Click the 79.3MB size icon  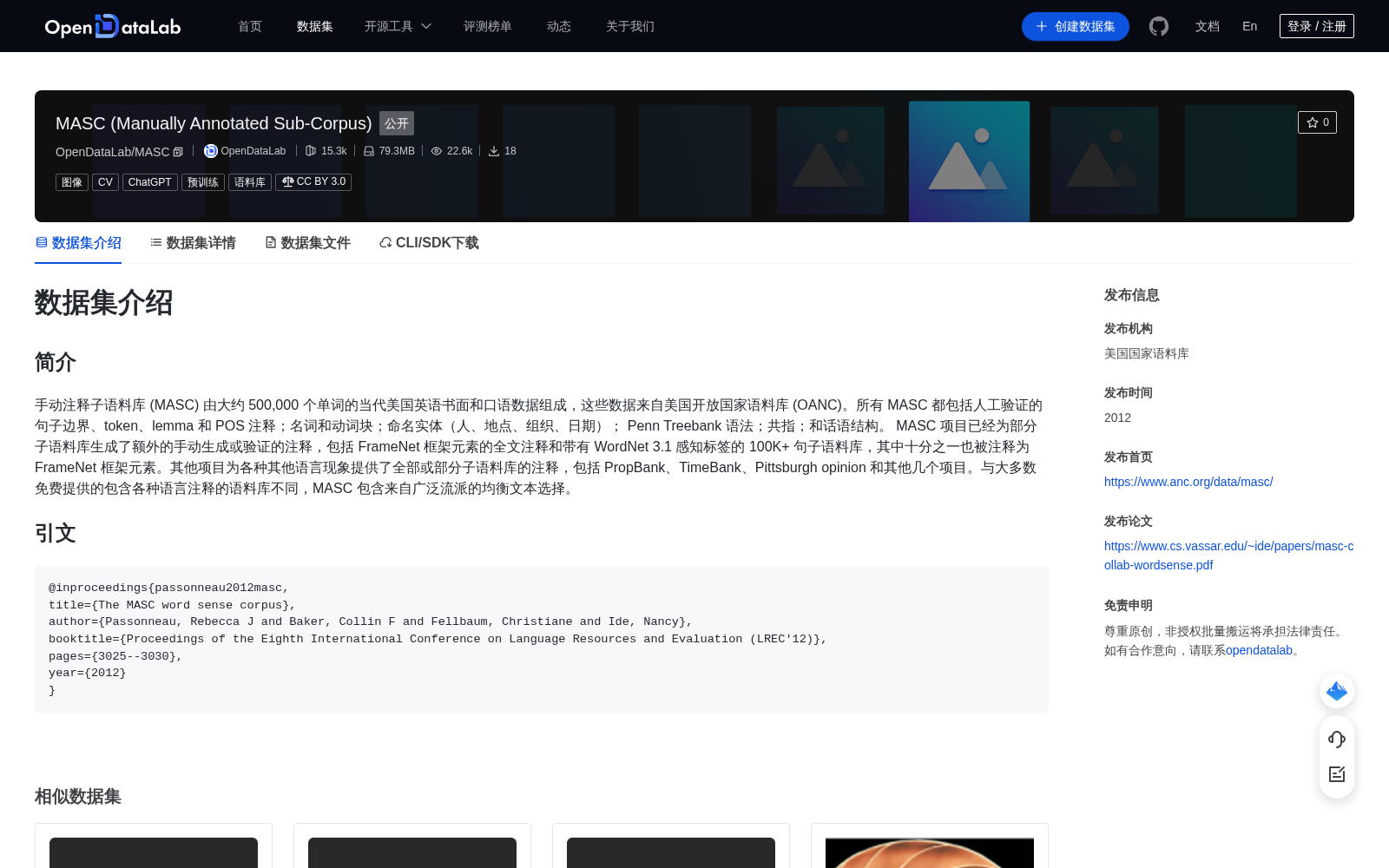(x=369, y=151)
